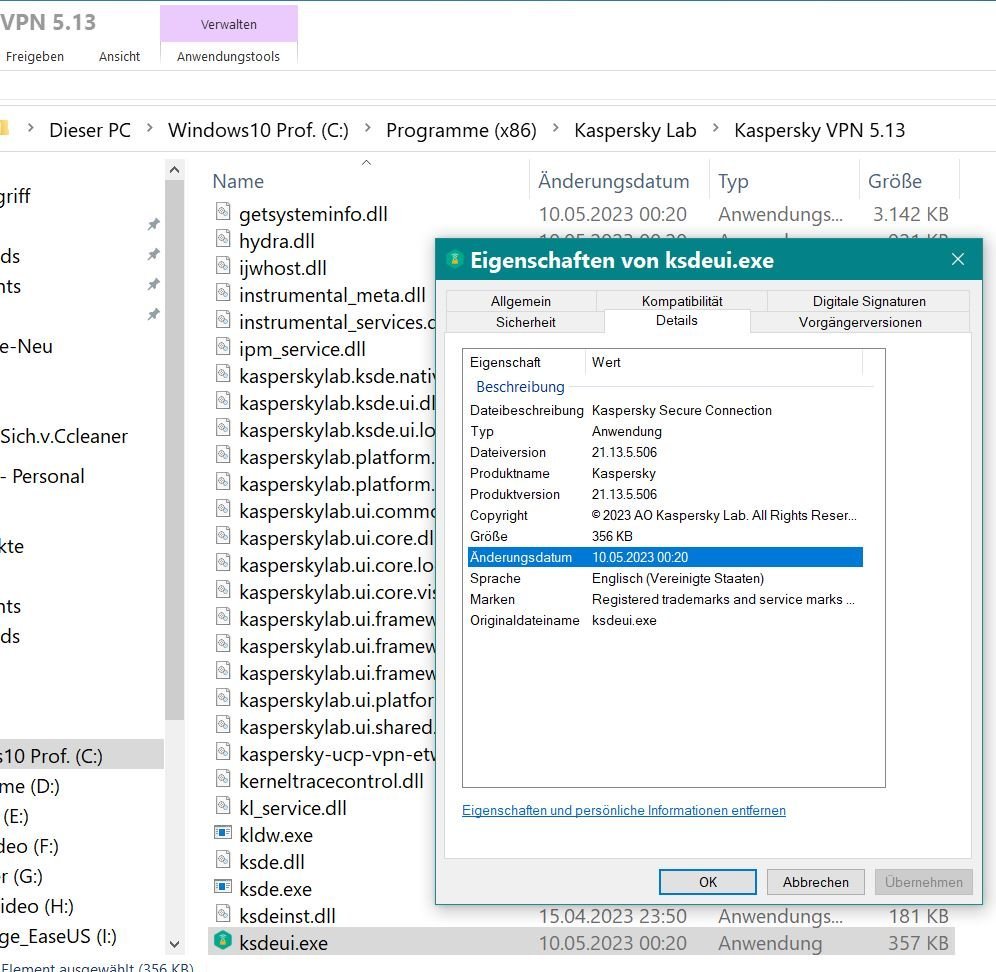Click the kldw.exe application icon

click(223, 832)
